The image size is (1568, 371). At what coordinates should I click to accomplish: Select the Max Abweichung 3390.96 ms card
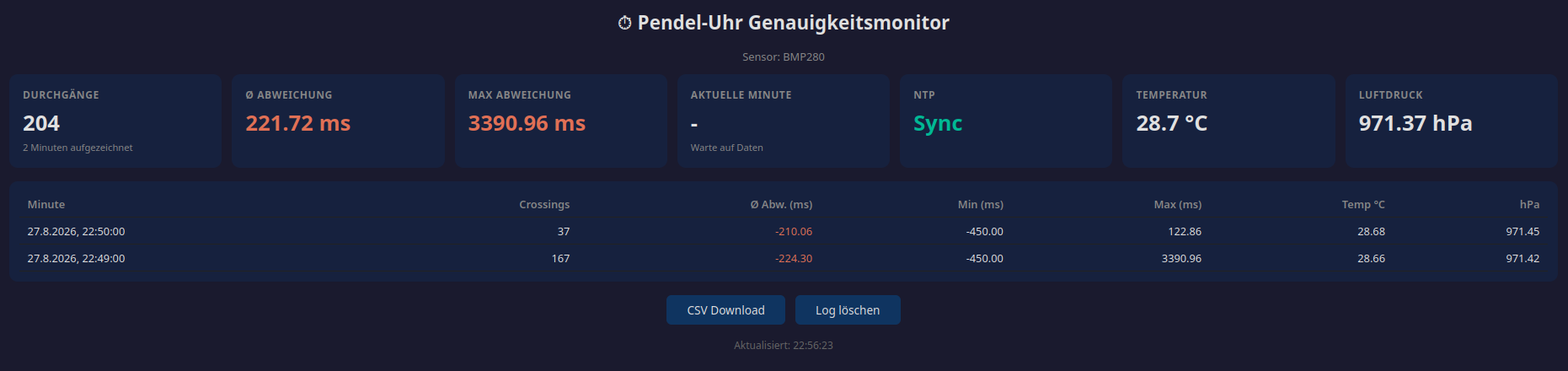click(561, 121)
